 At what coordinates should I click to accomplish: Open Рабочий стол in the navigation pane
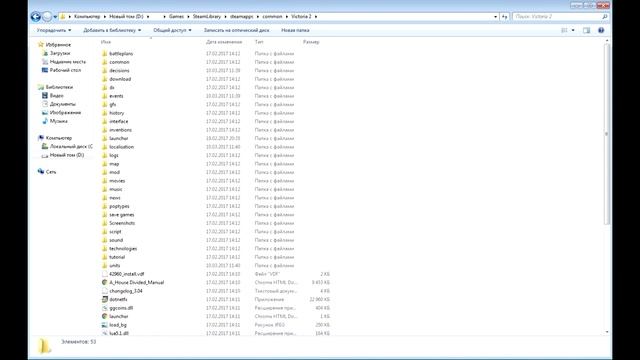(65, 70)
